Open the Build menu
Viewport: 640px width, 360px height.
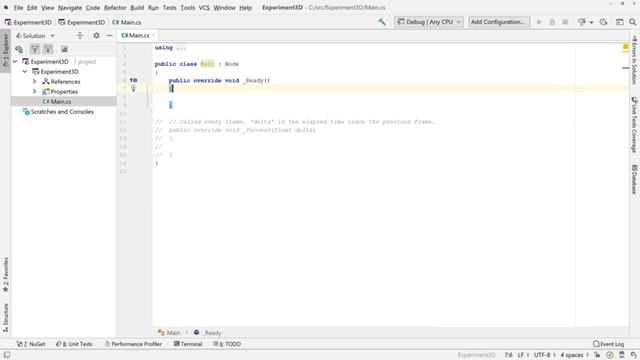click(x=137, y=7)
